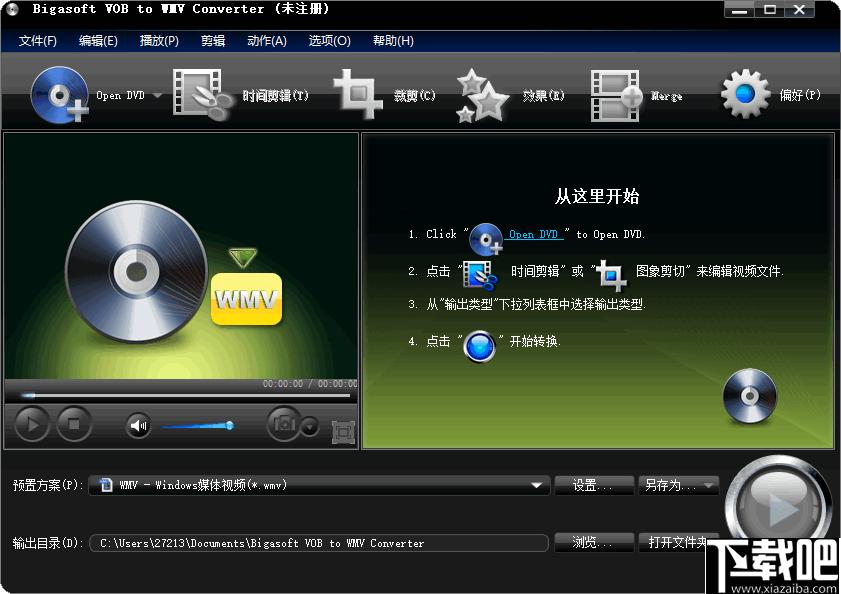Click the app icon in the title bar
Viewport: 841px width, 594px height.
tap(11, 9)
